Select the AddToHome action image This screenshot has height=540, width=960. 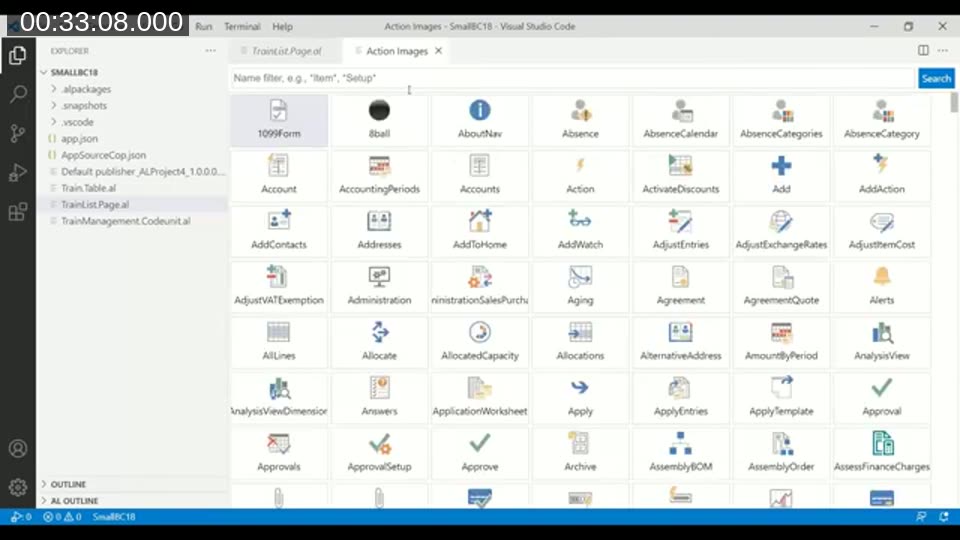[479, 231]
